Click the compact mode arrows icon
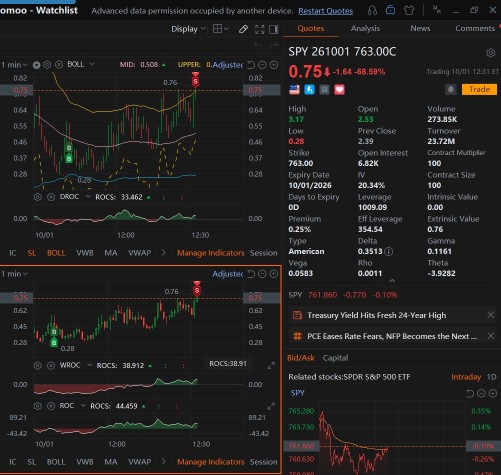501x475 pixels. 437,10
